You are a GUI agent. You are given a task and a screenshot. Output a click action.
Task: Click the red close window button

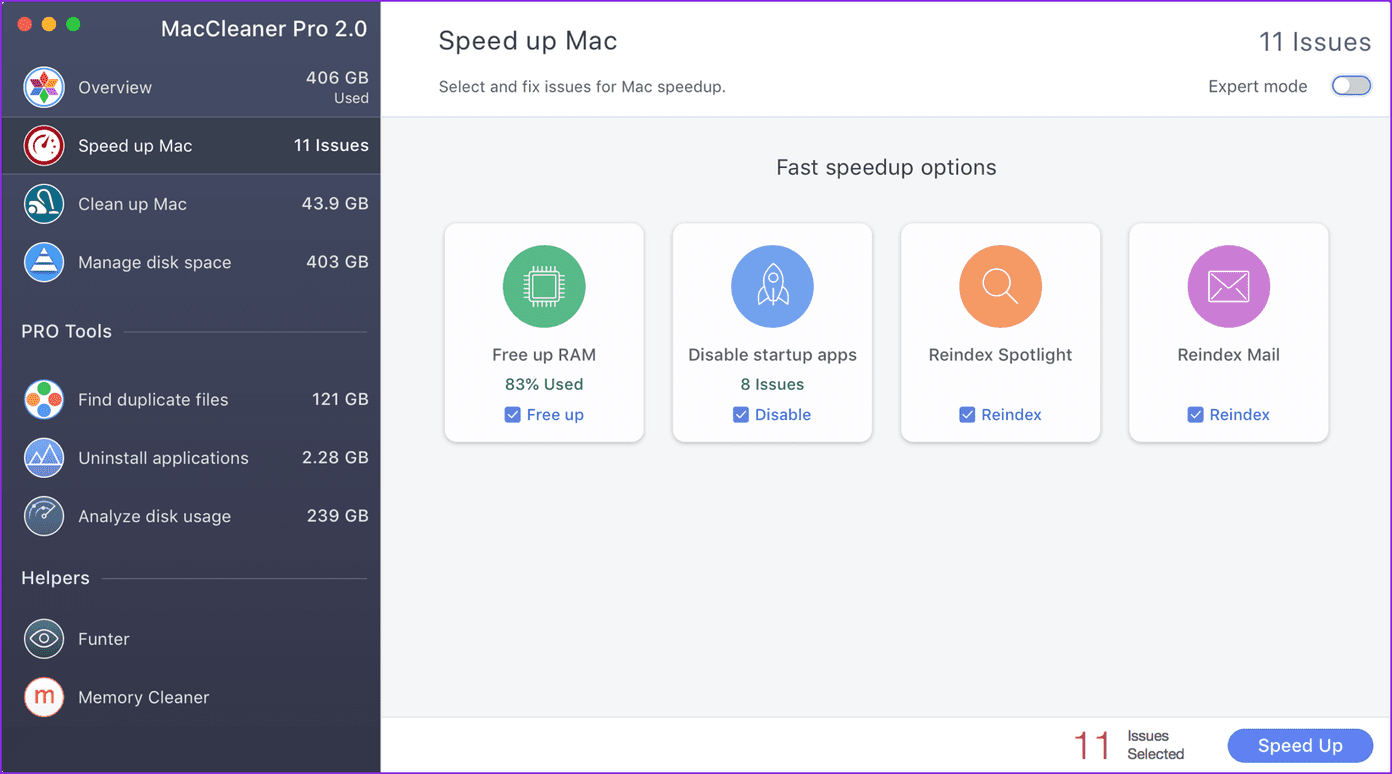(25, 24)
